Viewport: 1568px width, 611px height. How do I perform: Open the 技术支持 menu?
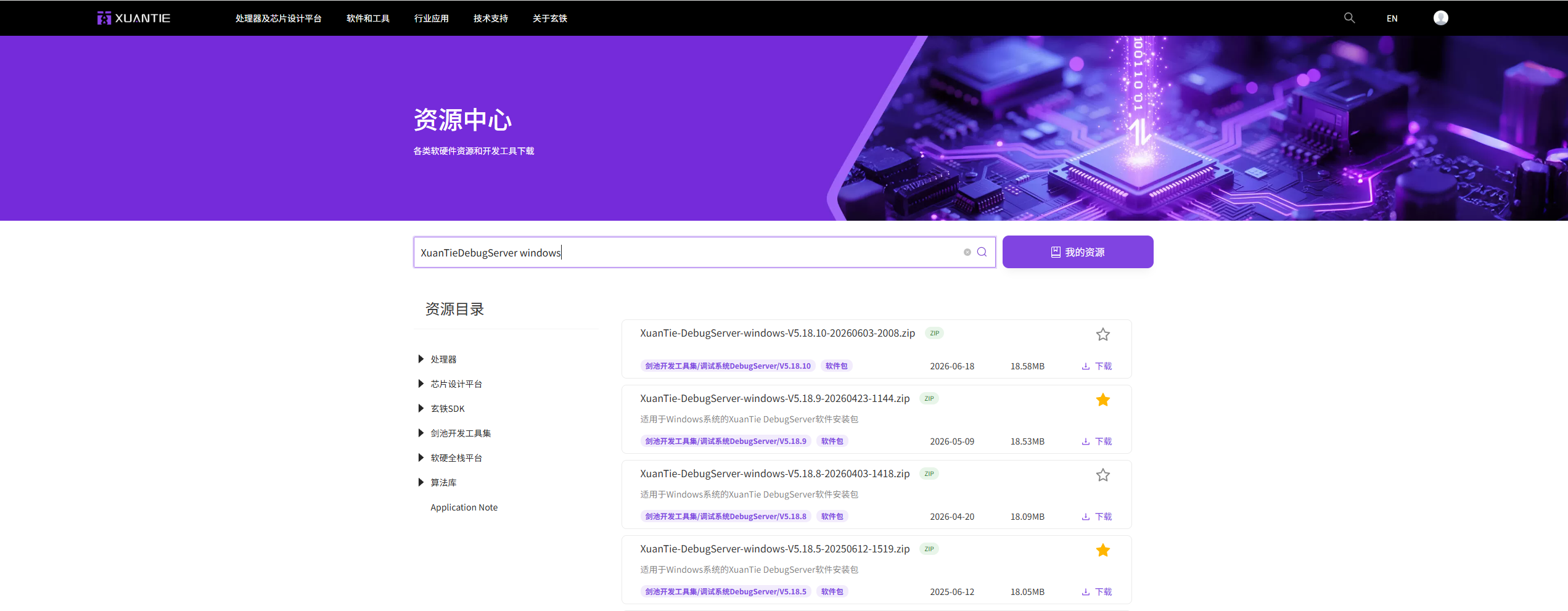[x=491, y=18]
